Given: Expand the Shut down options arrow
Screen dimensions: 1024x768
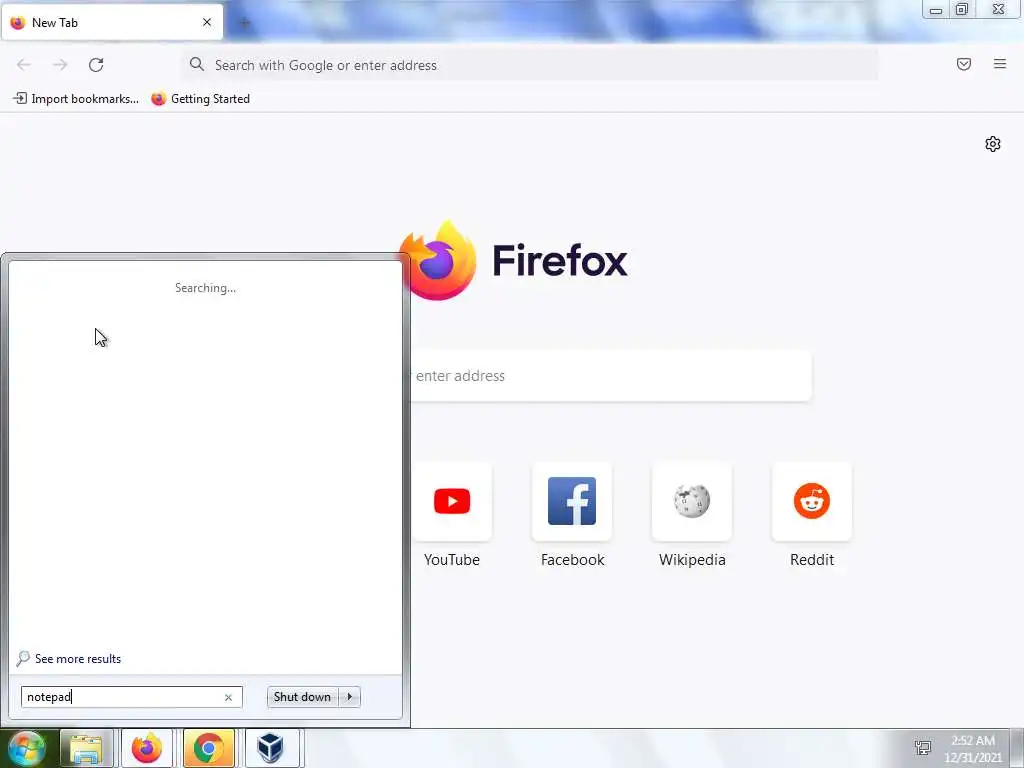Looking at the screenshot, I should pos(350,697).
